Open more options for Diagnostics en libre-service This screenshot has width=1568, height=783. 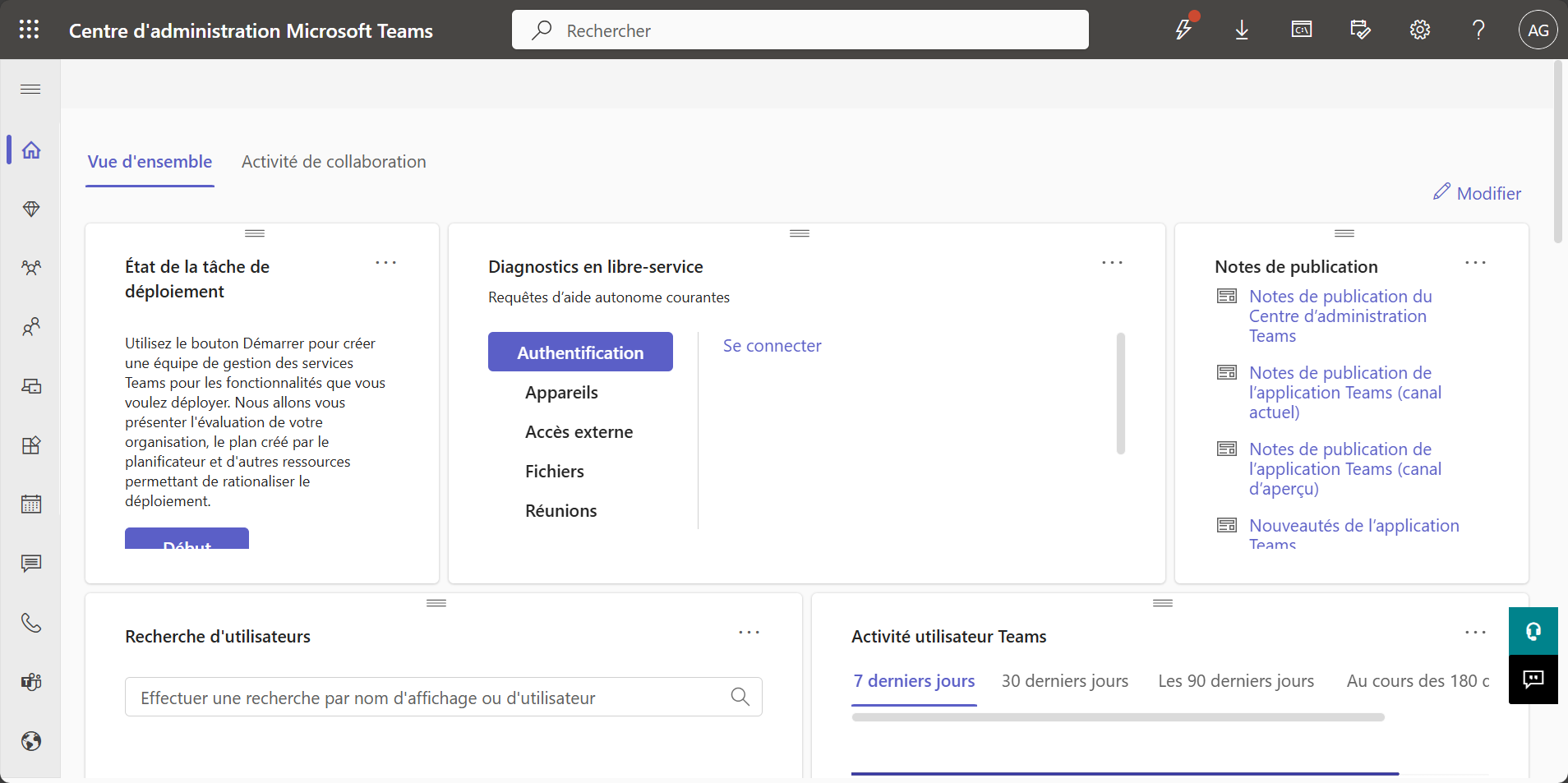click(1112, 263)
